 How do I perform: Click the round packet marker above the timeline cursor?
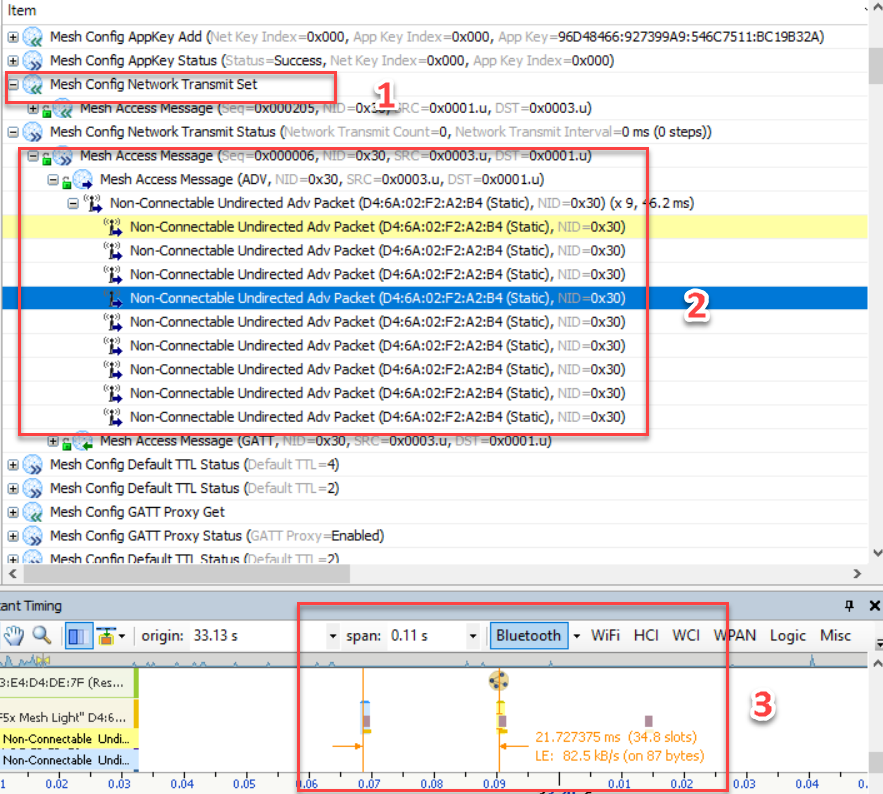point(499,681)
